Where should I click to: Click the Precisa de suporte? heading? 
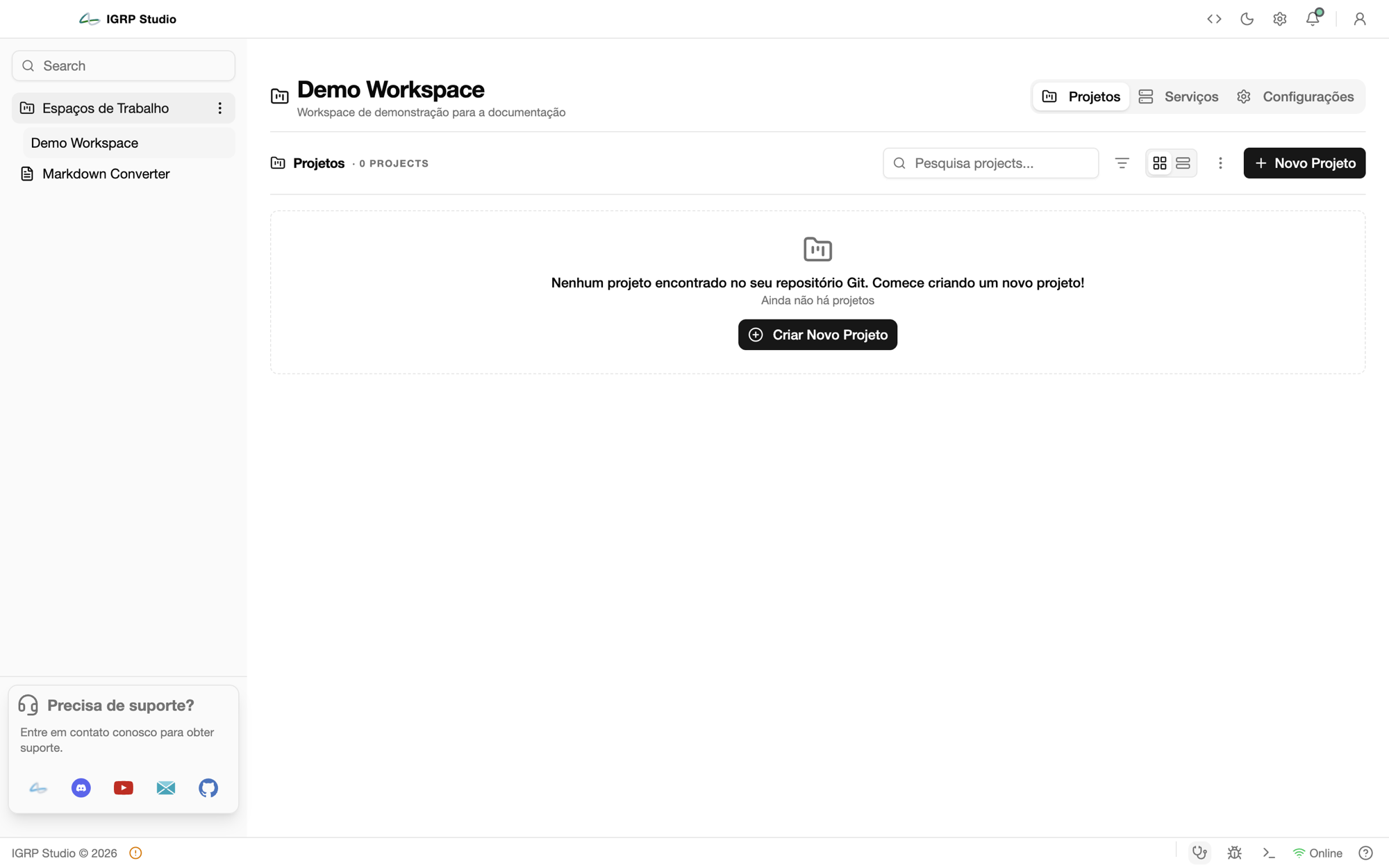click(121, 706)
